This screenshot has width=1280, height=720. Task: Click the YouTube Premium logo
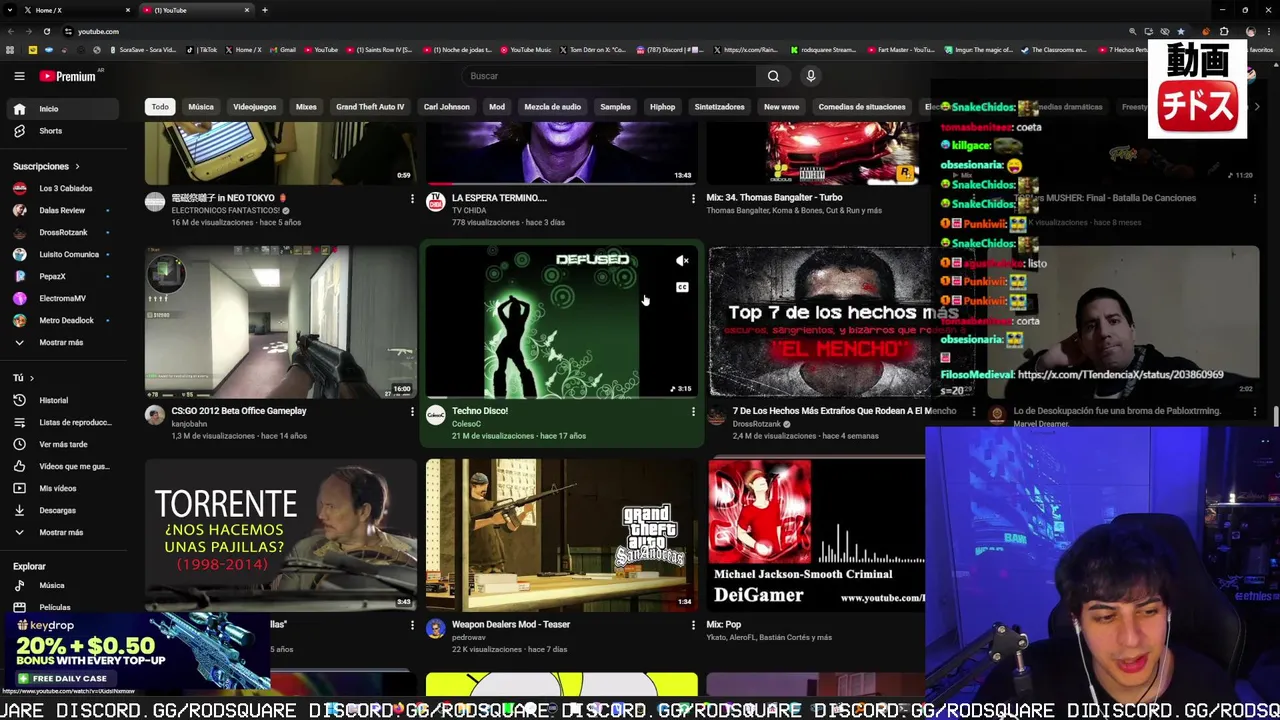coord(70,76)
